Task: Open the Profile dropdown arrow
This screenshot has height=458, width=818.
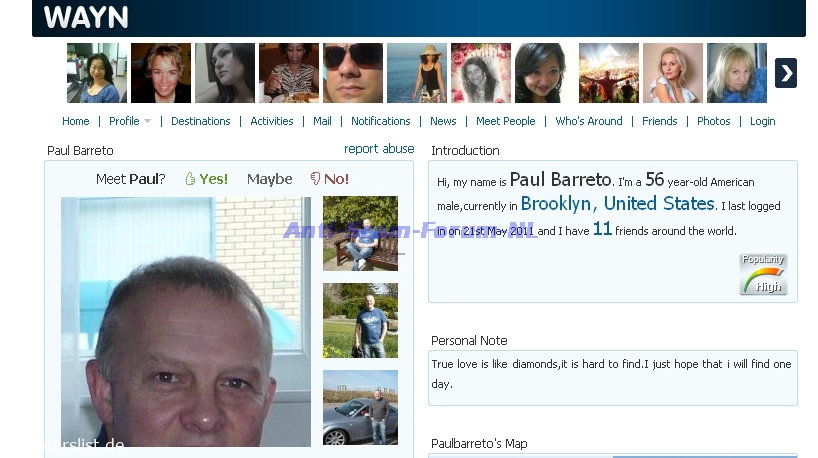Action: pyautogui.click(x=147, y=121)
